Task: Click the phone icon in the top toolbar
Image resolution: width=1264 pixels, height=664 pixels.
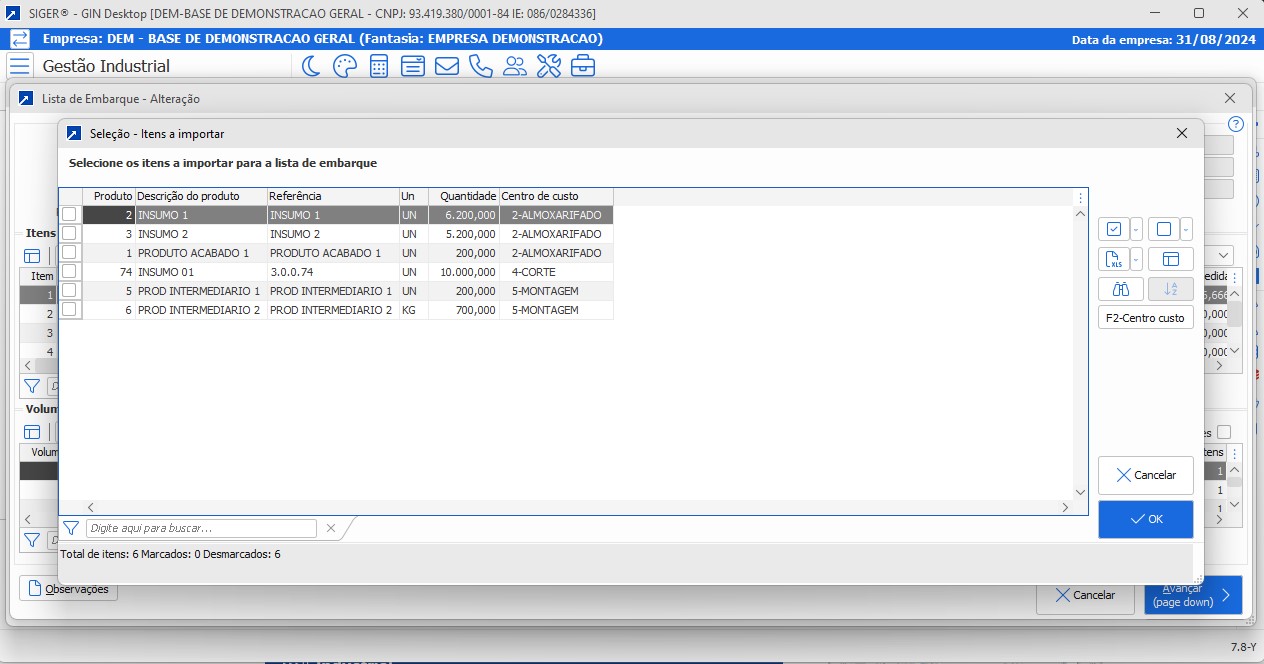Action: pos(480,65)
